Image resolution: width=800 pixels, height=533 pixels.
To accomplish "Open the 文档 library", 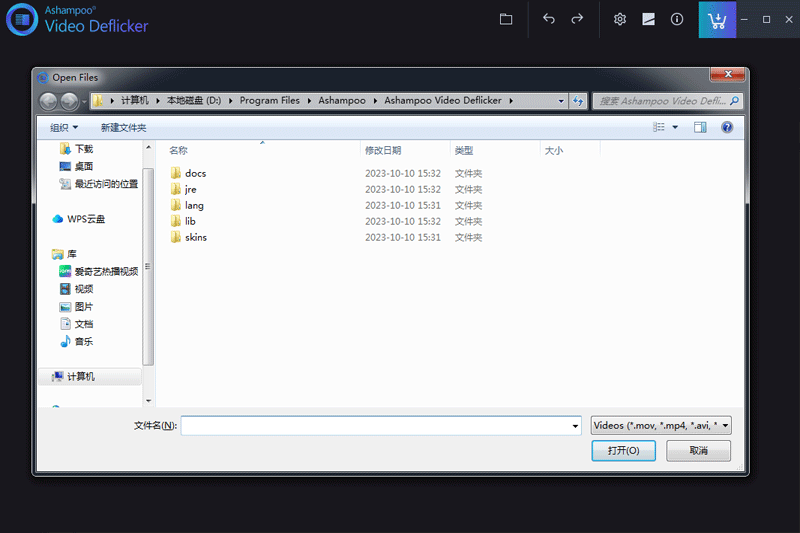I will [x=77, y=324].
